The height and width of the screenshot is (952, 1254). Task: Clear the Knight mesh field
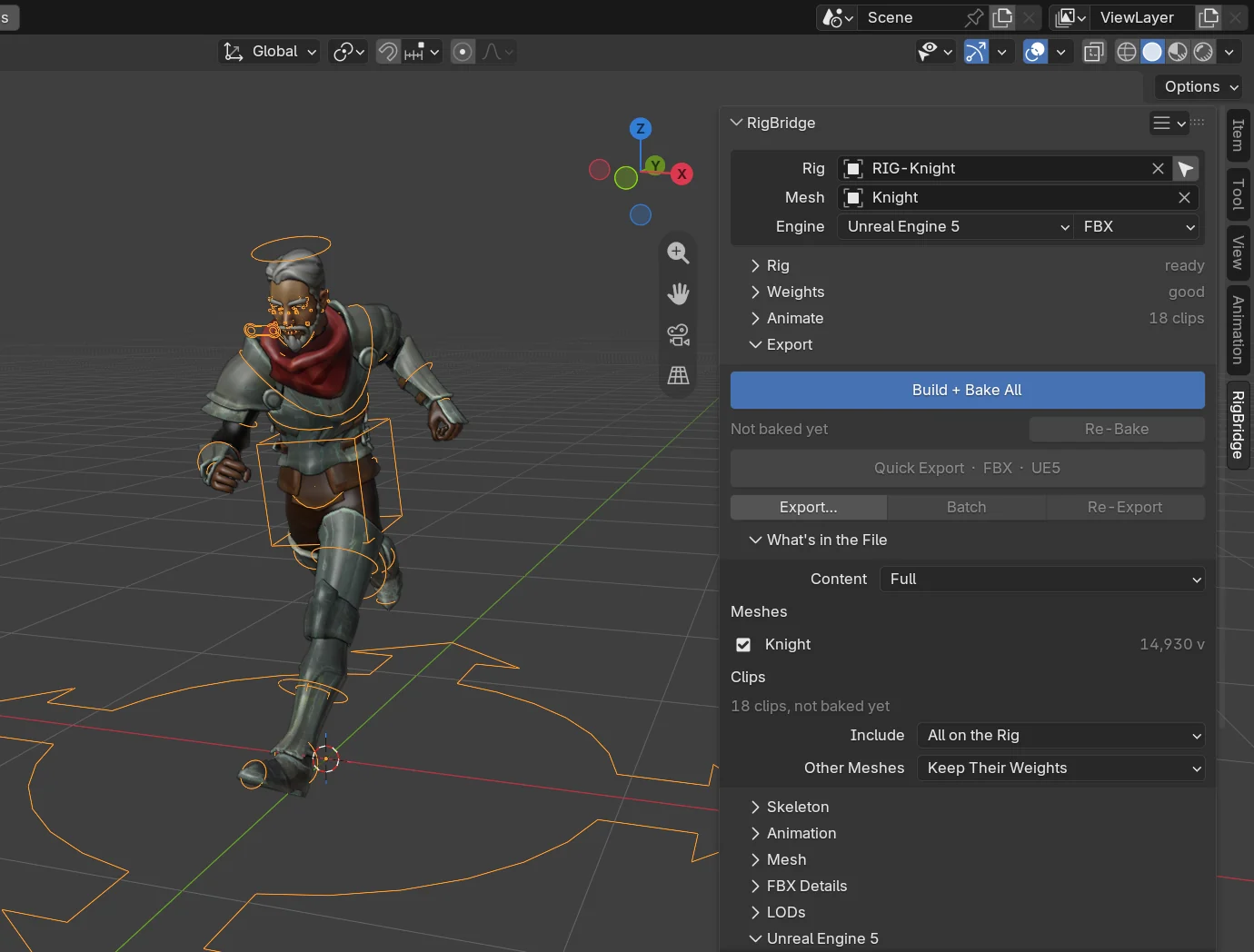click(1184, 198)
